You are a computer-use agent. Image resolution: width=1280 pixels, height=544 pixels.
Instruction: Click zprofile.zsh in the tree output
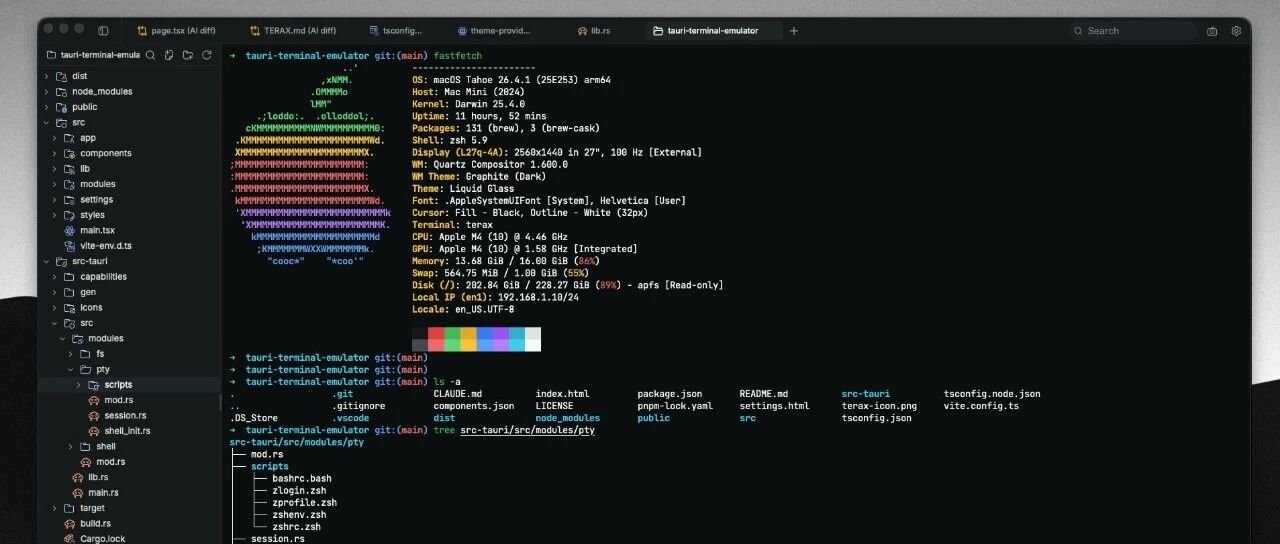tap(304, 502)
